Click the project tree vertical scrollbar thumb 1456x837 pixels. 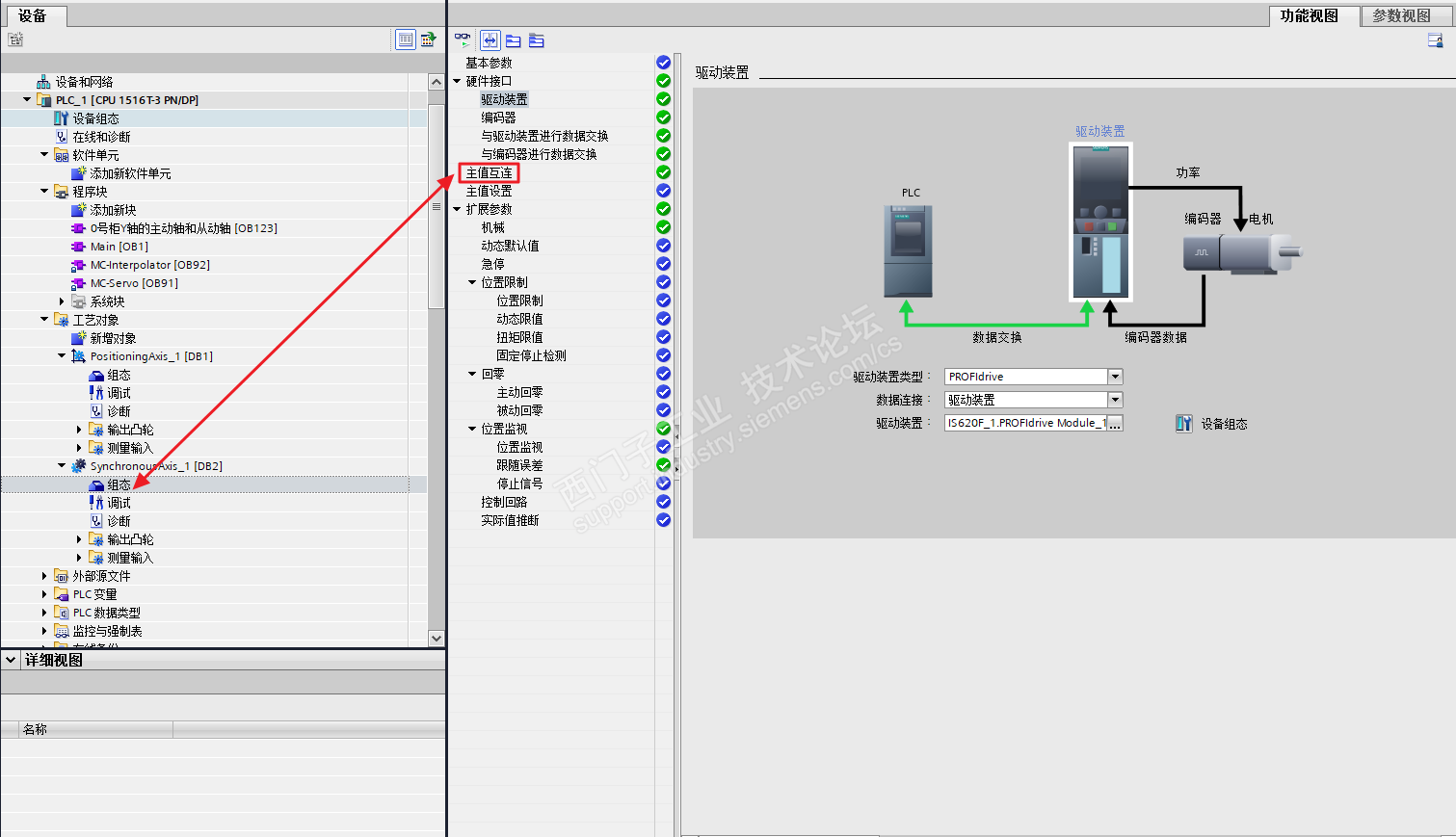437,206
